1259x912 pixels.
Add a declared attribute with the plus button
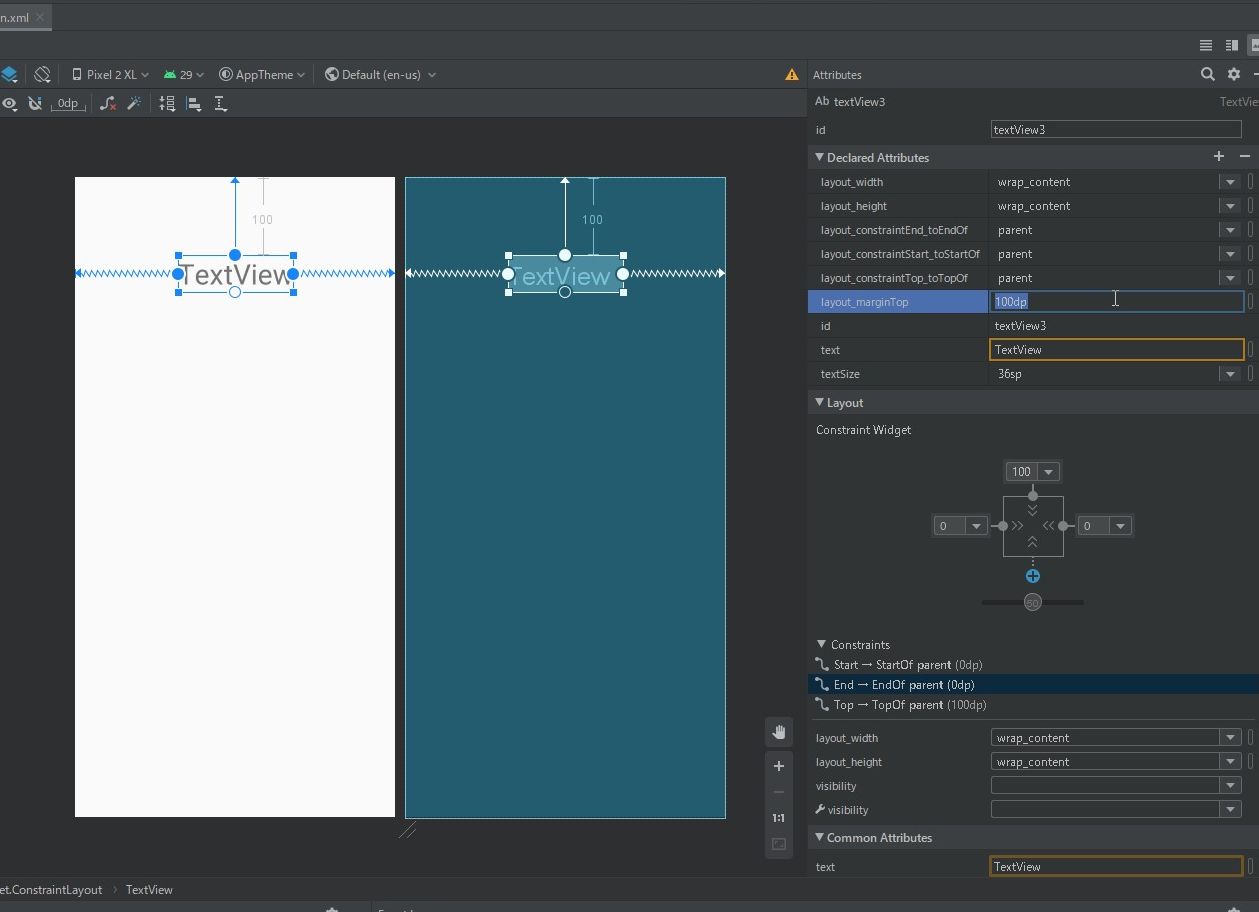[x=1218, y=156]
